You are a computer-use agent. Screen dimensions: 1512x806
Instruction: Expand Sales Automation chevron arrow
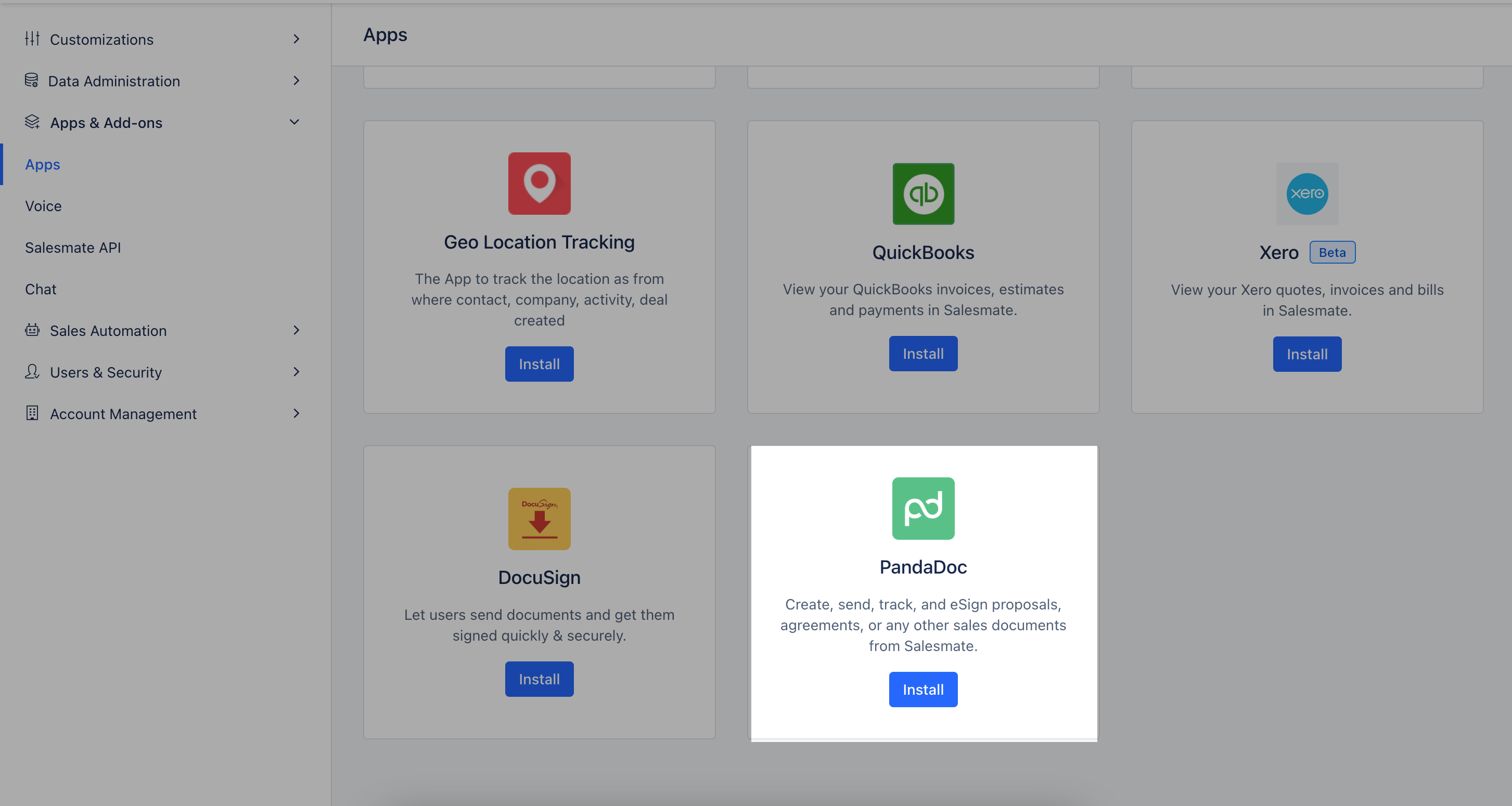[296, 330]
